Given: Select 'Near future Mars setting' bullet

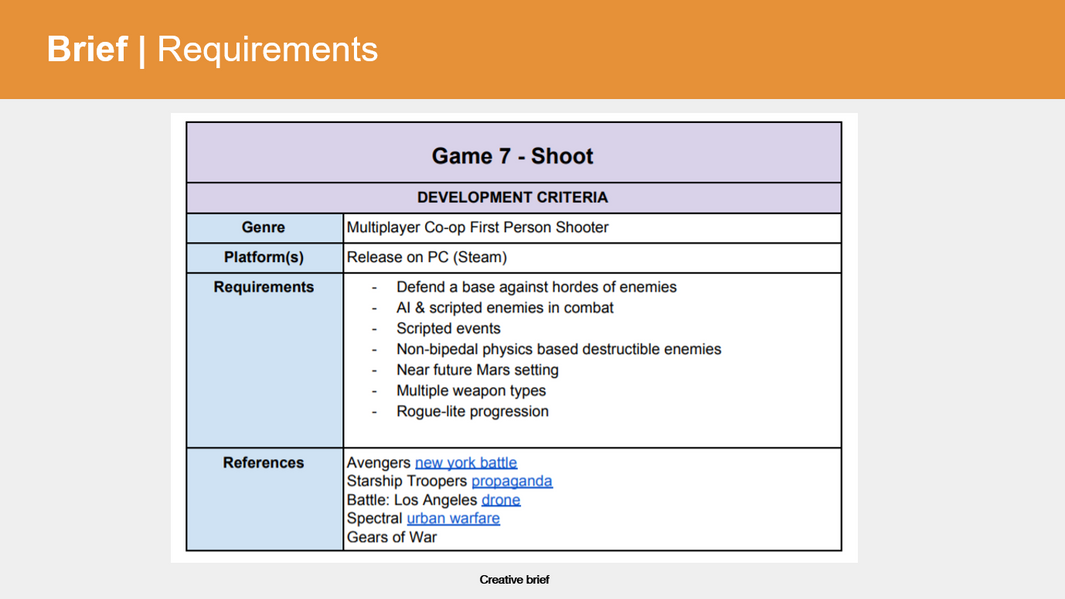Looking at the screenshot, I should (477, 370).
